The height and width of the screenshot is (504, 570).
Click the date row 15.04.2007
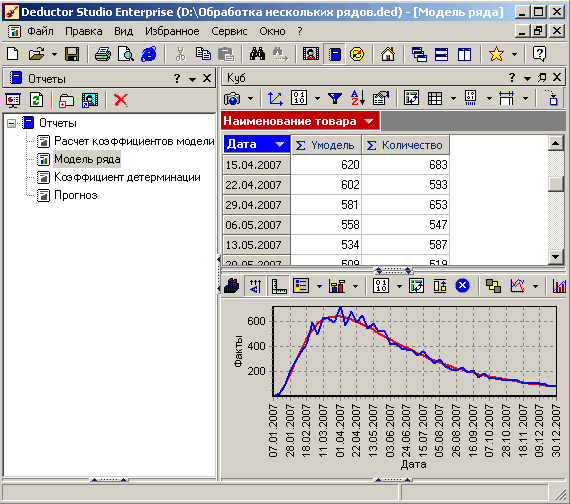(x=256, y=165)
